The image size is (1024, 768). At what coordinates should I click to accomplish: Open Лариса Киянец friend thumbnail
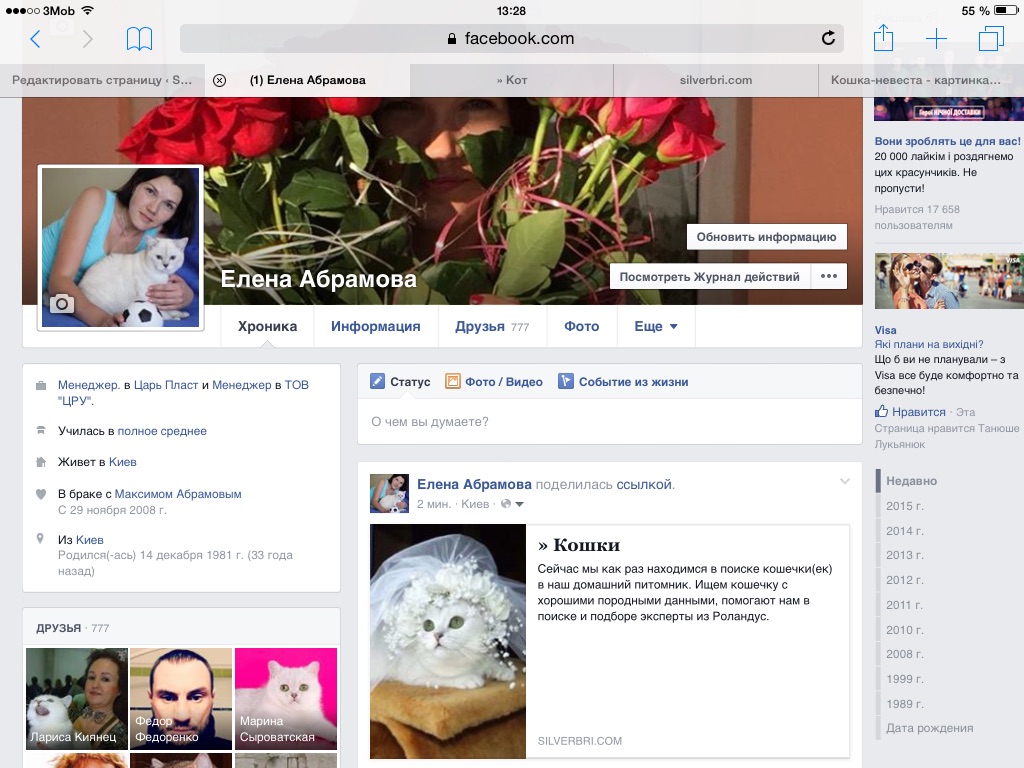[77, 699]
